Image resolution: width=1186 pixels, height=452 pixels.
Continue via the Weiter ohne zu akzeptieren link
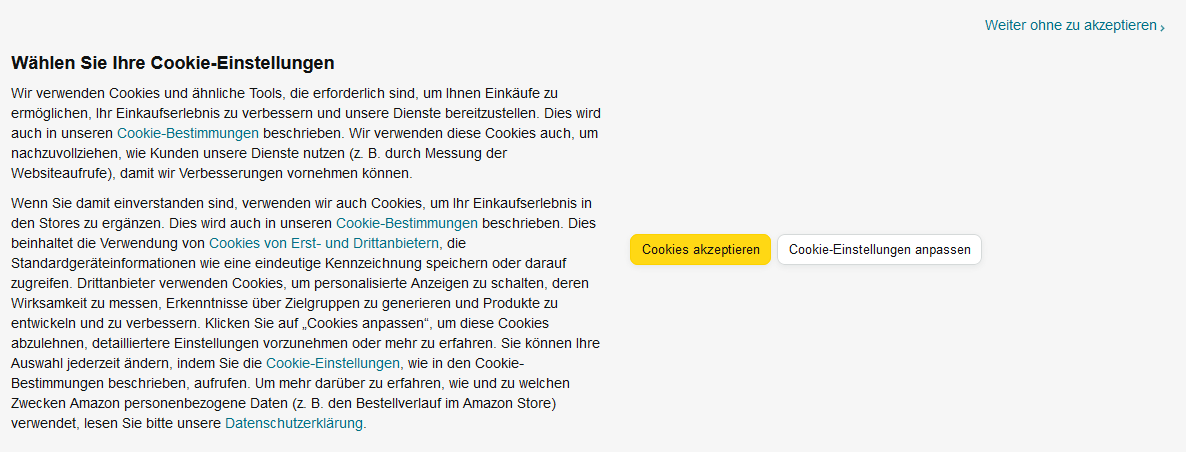point(1070,25)
